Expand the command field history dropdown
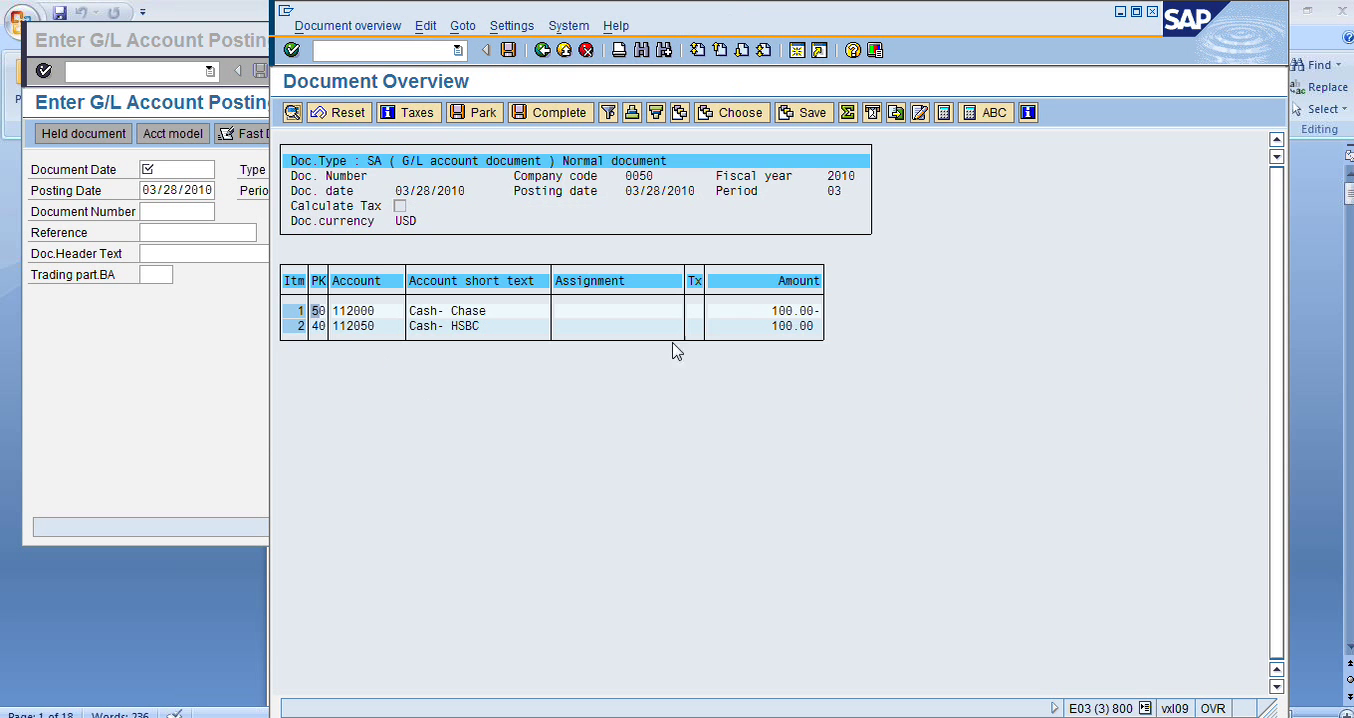Image resolution: width=1354 pixels, height=718 pixels. pyautogui.click(x=458, y=50)
